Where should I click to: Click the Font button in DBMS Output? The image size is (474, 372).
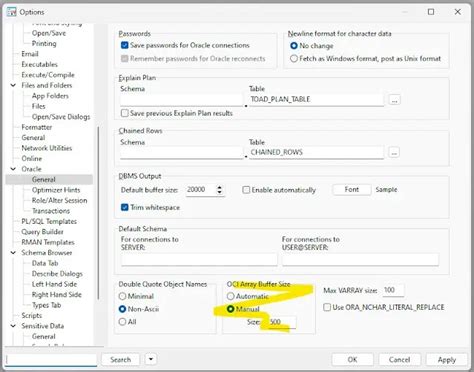(352, 190)
